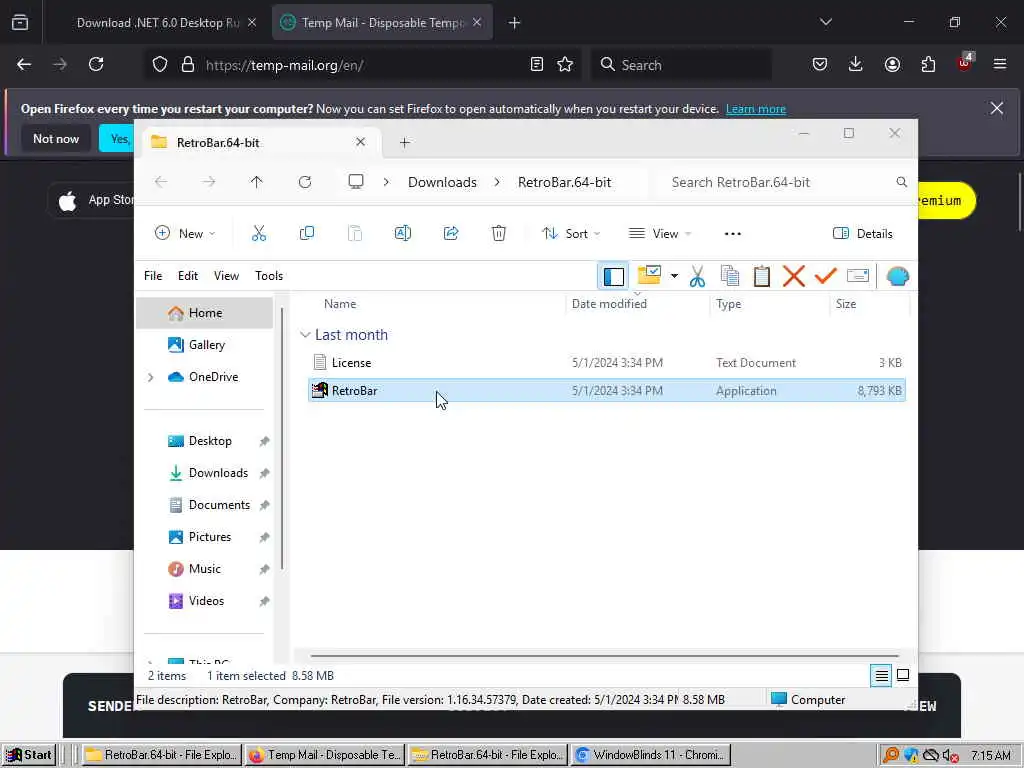
Task: Close the RetroBar.64-bit Explorer tab
Action: [360, 142]
